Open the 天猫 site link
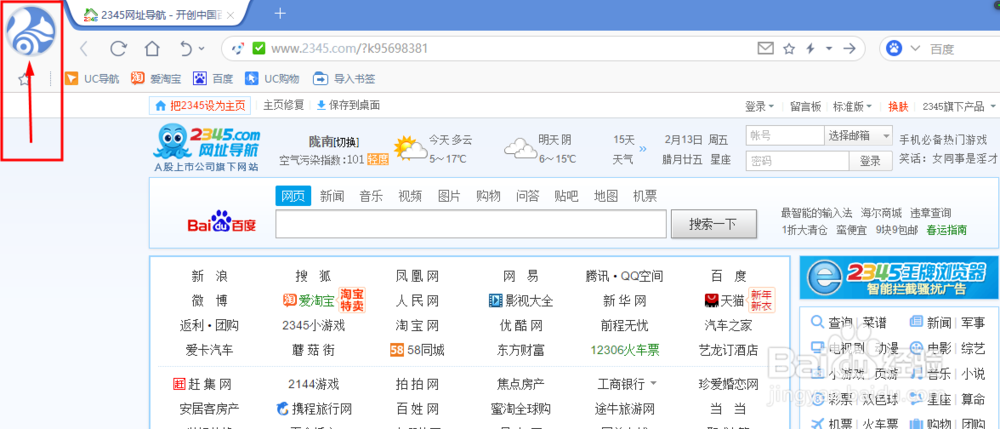The height and width of the screenshot is (429, 1000). (724, 300)
